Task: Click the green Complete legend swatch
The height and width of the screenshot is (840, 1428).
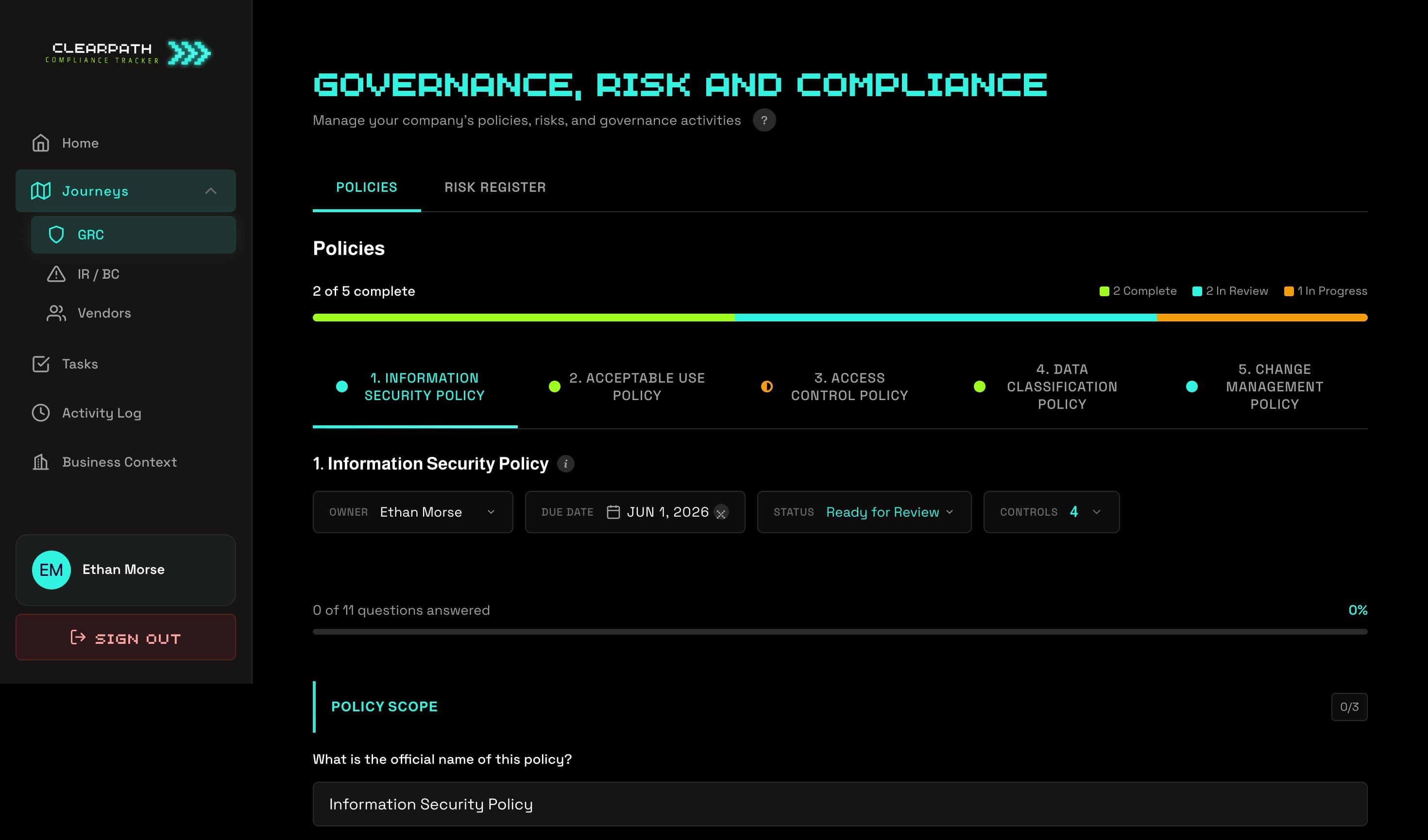Action: coord(1104,291)
